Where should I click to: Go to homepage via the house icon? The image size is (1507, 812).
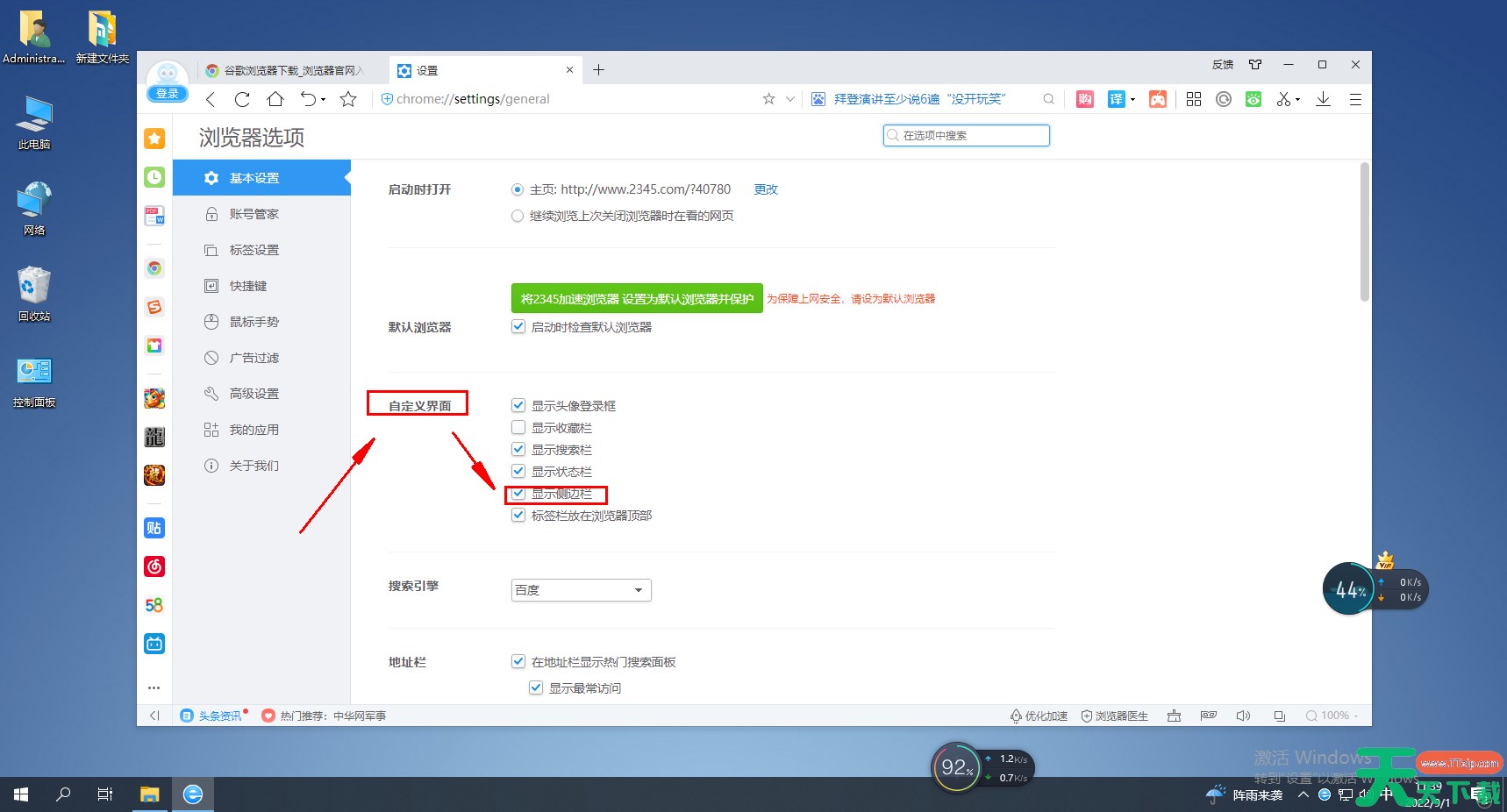275,99
